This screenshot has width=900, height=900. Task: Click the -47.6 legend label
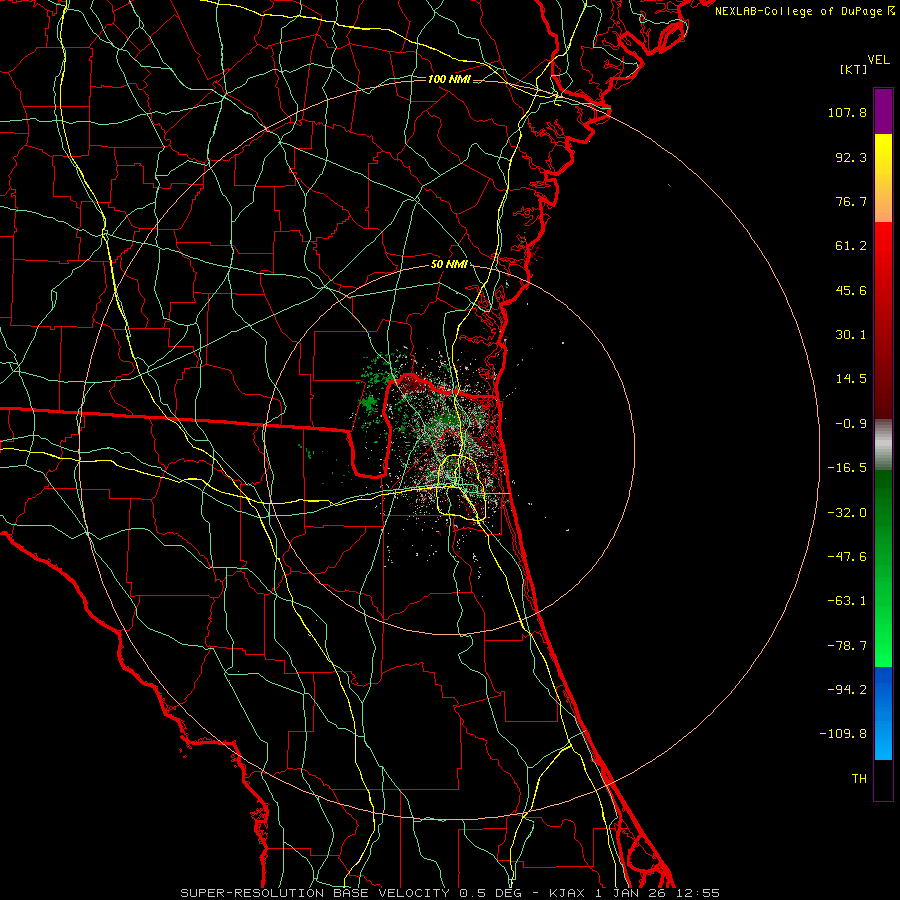(x=847, y=557)
